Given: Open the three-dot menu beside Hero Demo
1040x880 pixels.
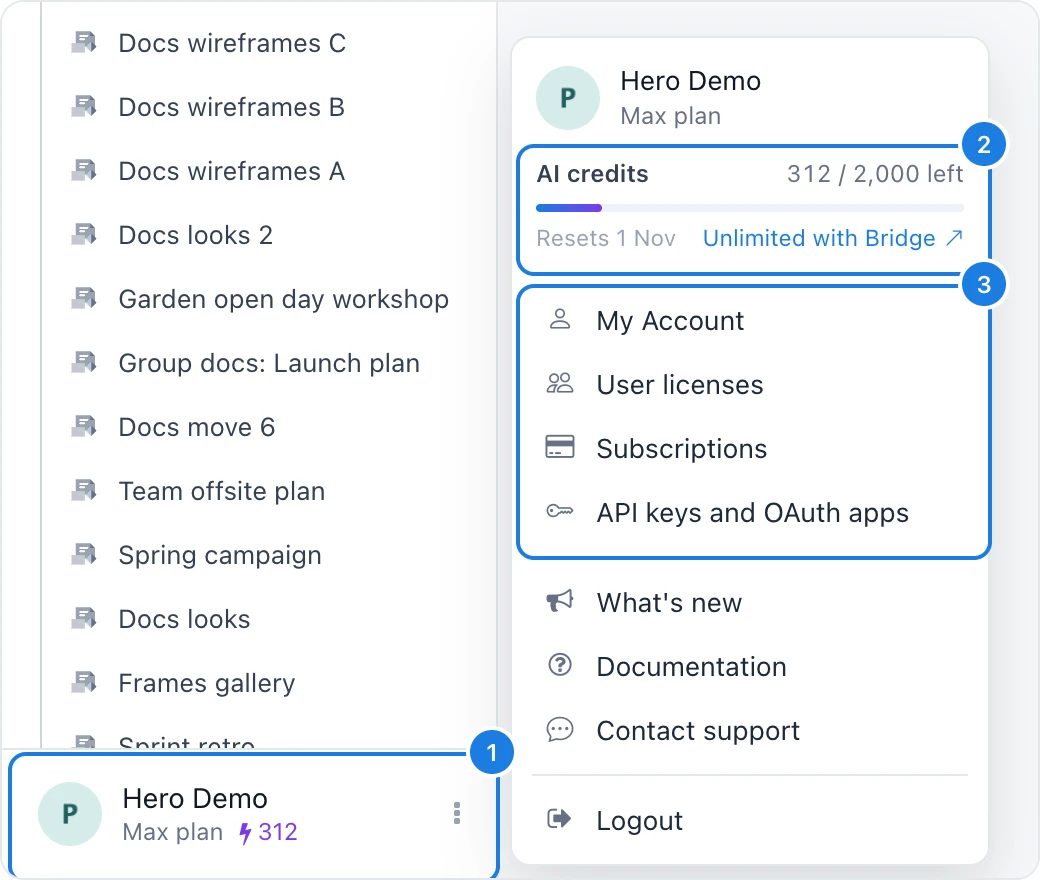Looking at the screenshot, I should click(457, 813).
